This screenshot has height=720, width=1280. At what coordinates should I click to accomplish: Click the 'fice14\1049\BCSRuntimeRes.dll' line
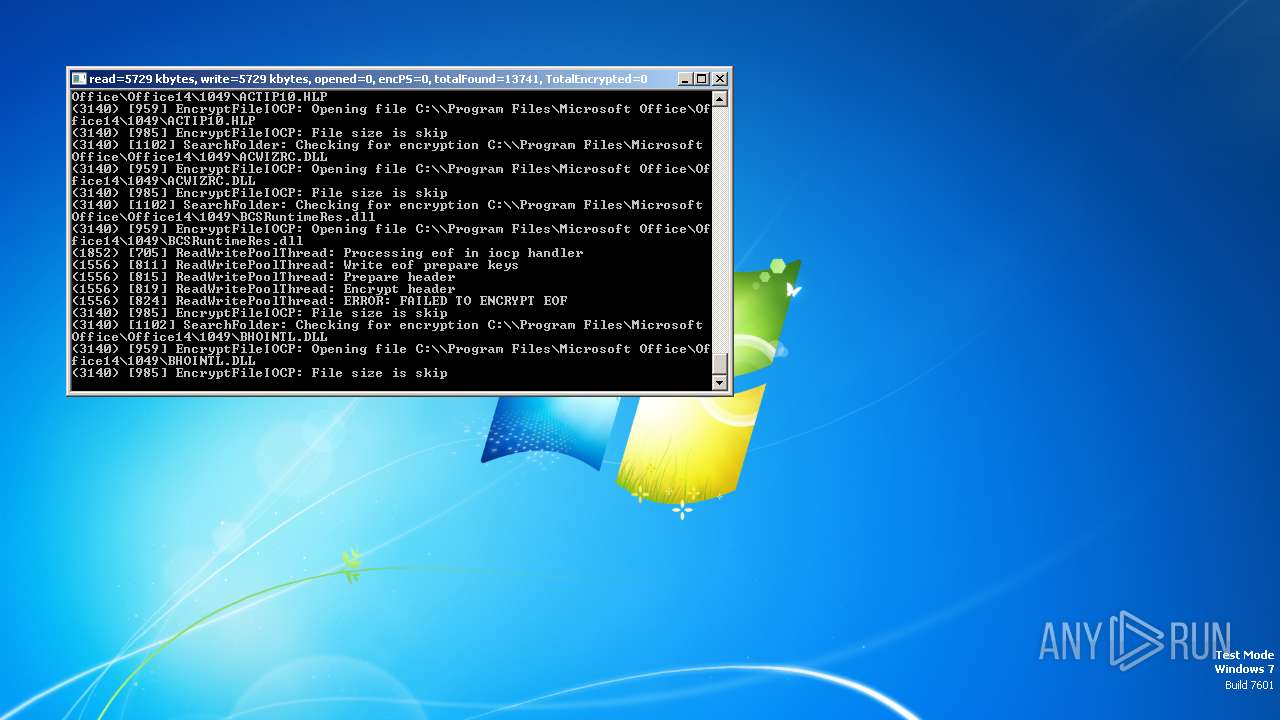[188, 241]
